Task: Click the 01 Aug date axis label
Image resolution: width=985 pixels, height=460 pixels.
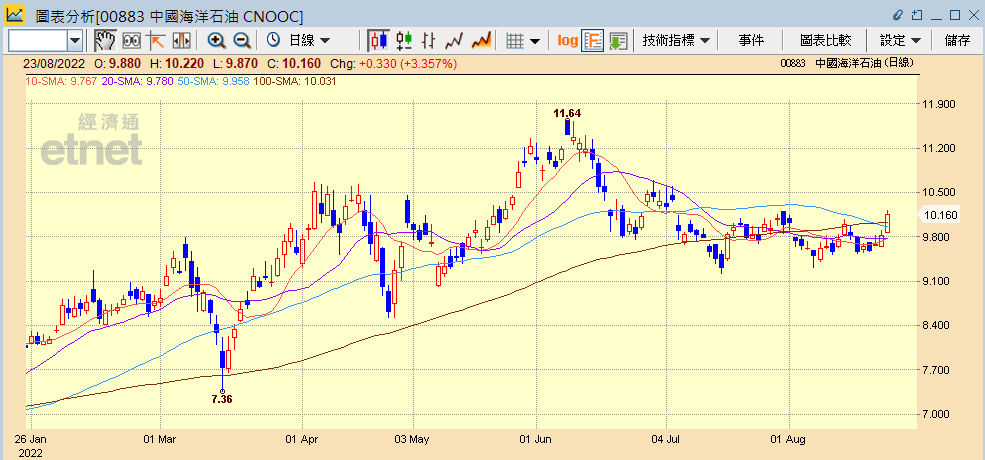Action: [789, 439]
